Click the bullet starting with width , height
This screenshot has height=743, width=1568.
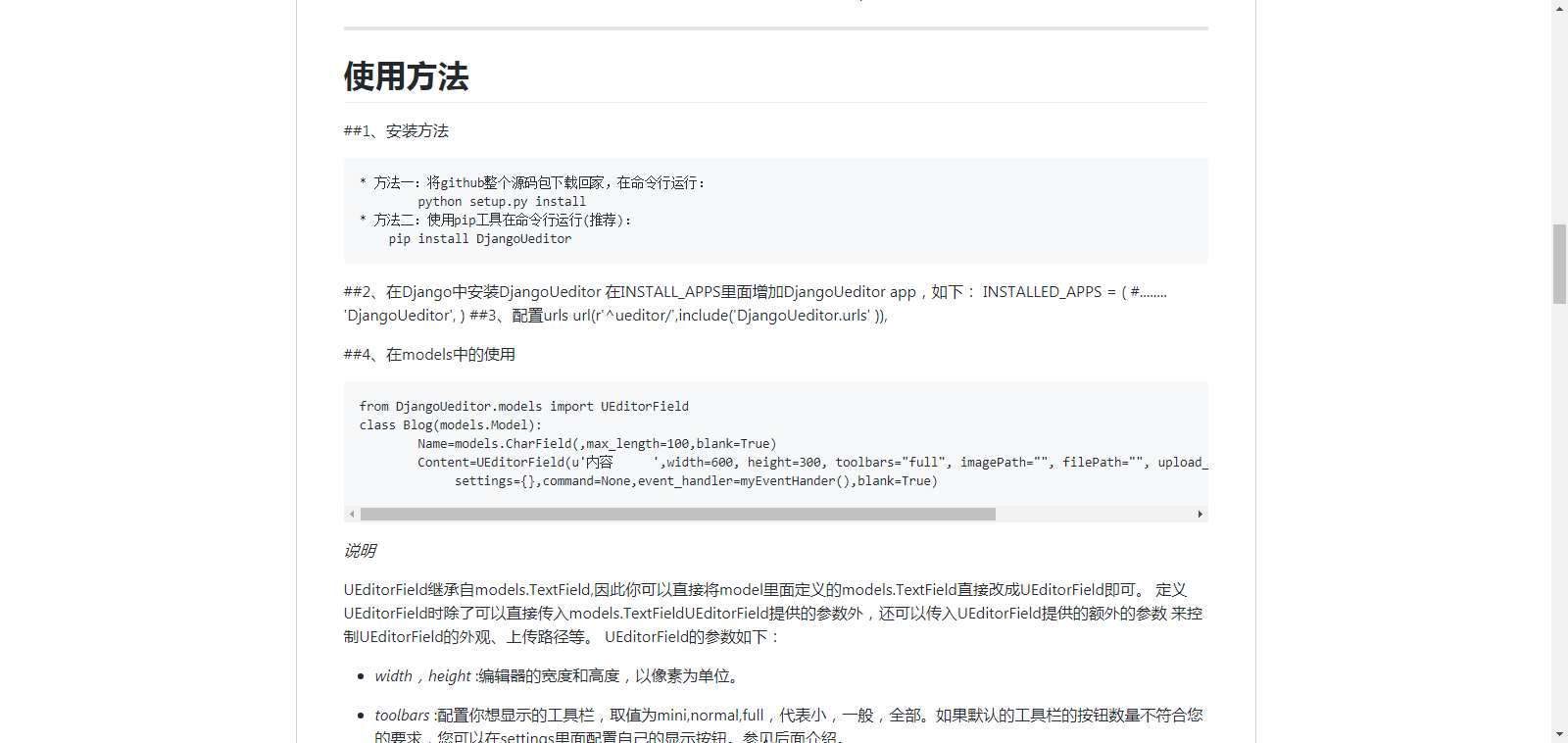(560, 675)
